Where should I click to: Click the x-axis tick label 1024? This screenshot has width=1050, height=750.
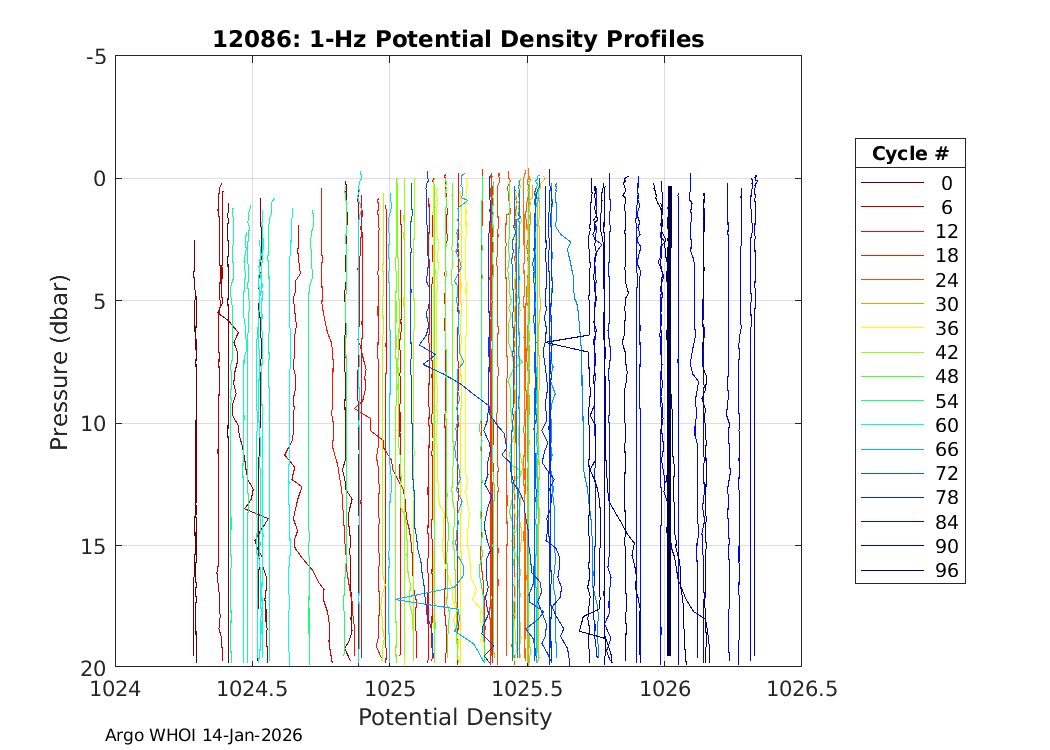tap(116, 689)
